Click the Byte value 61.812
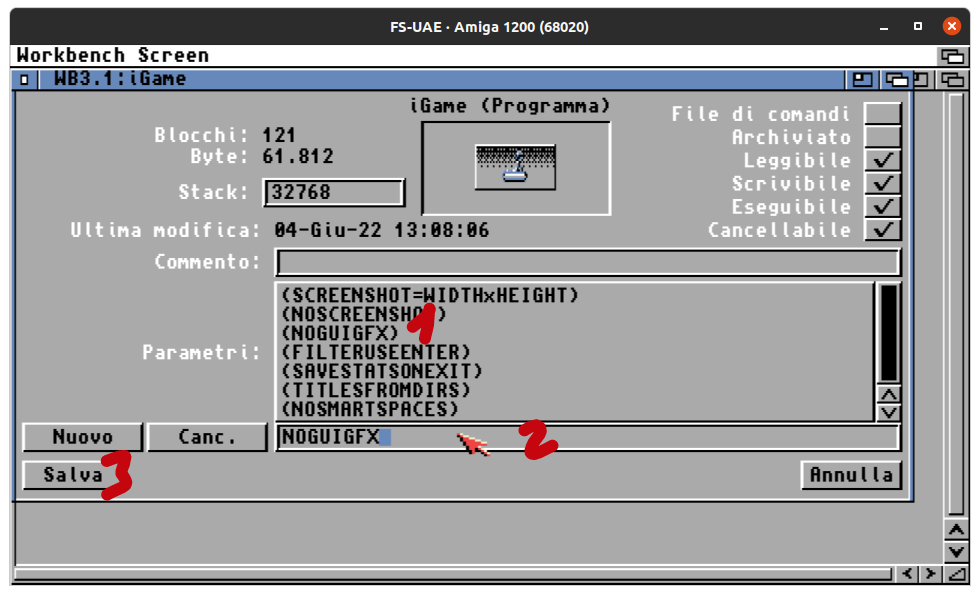Image resolution: width=980 pixels, height=595 pixels. [298, 156]
